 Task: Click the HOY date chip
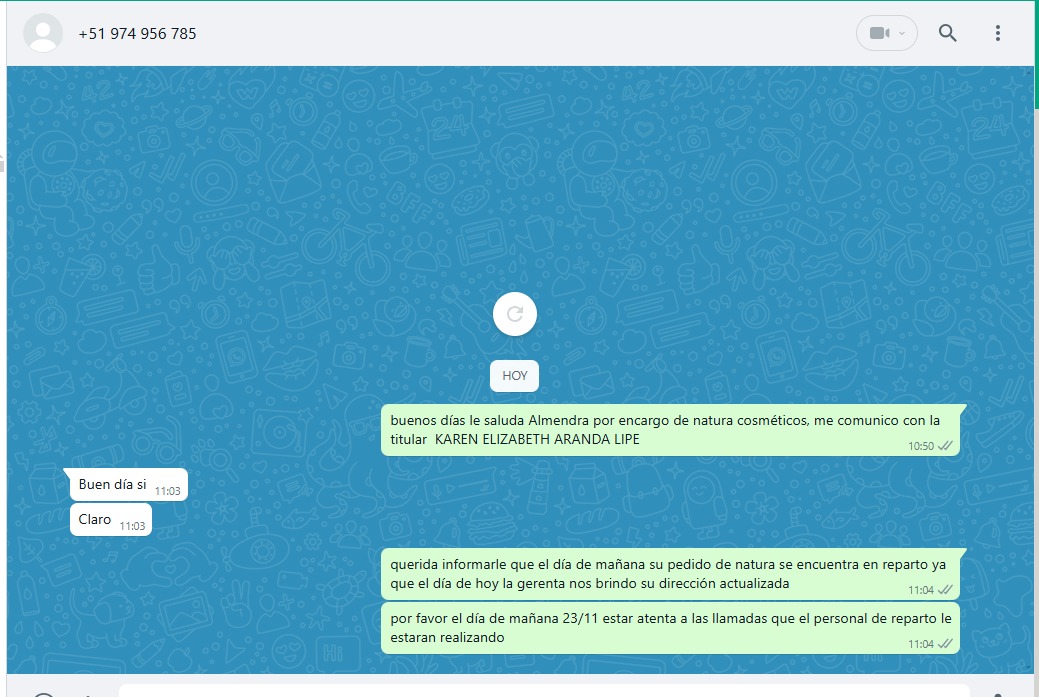(514, 376)
